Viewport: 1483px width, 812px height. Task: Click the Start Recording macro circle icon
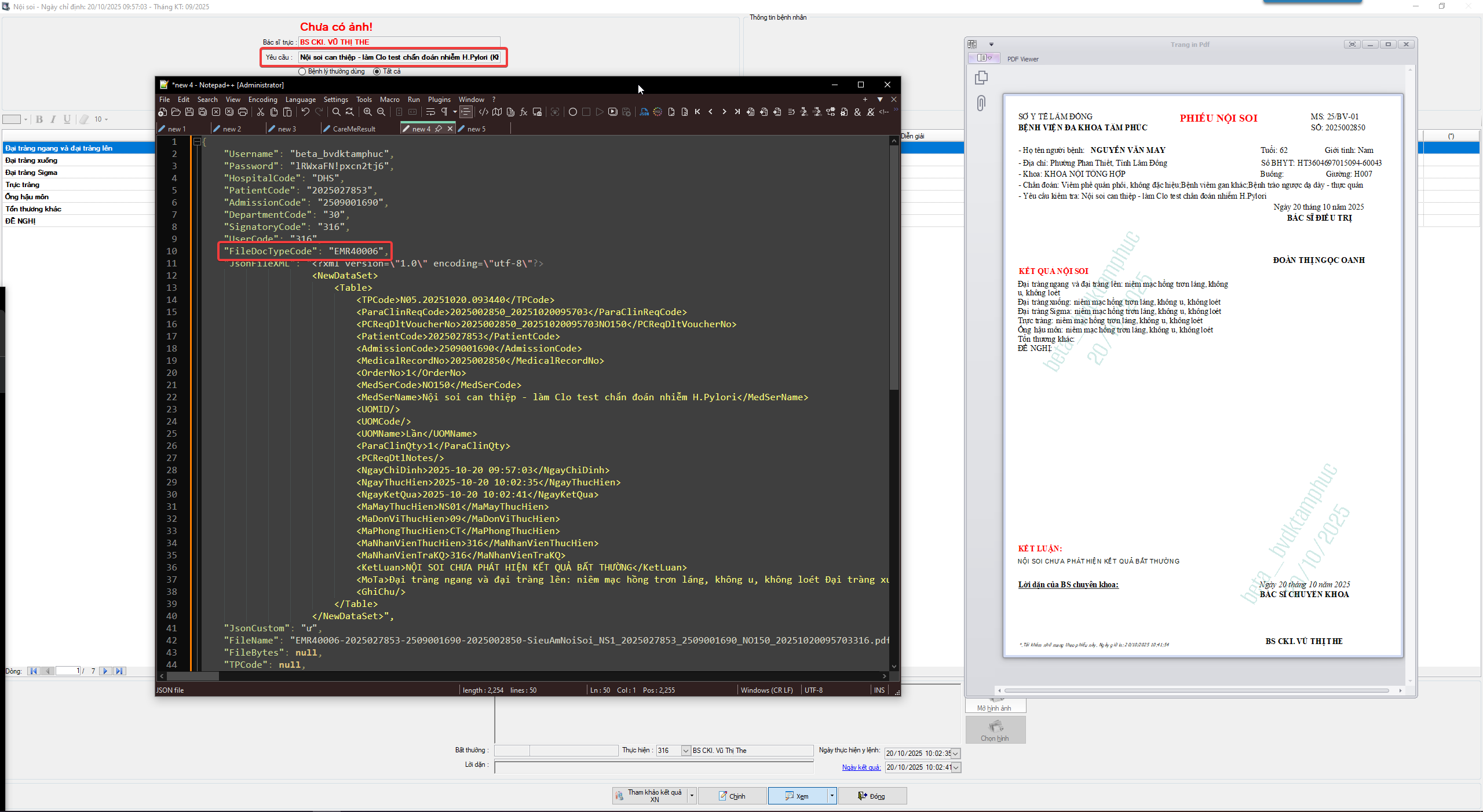click(573, 112)
